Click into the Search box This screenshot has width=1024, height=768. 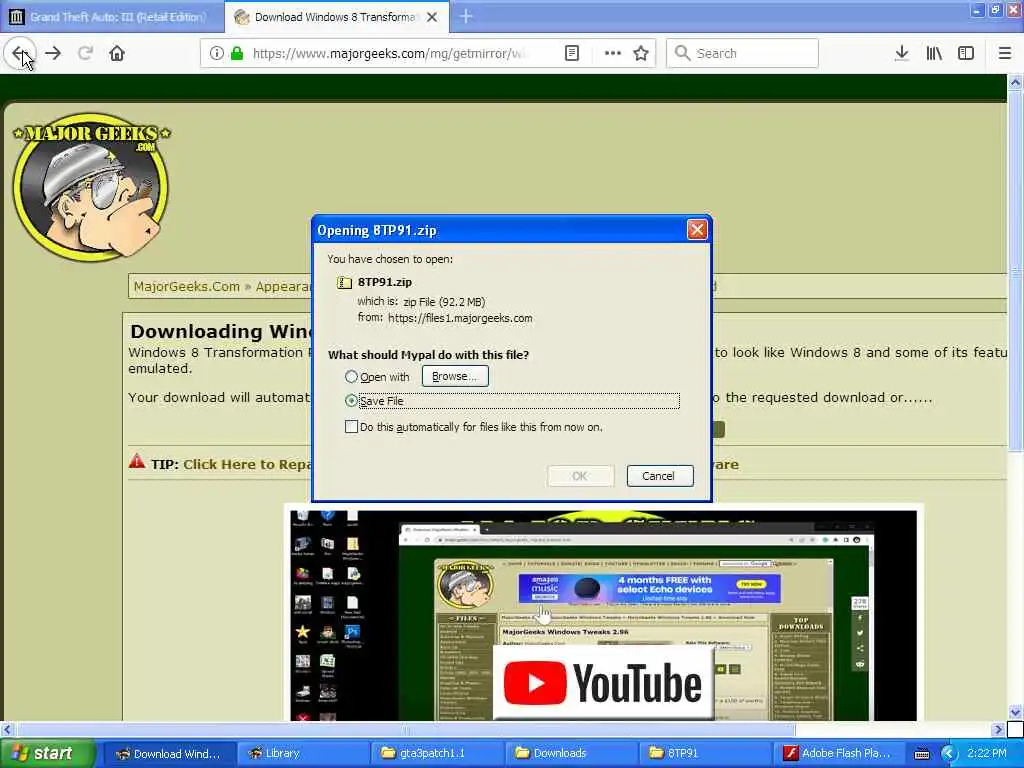(x=742, y=54)
